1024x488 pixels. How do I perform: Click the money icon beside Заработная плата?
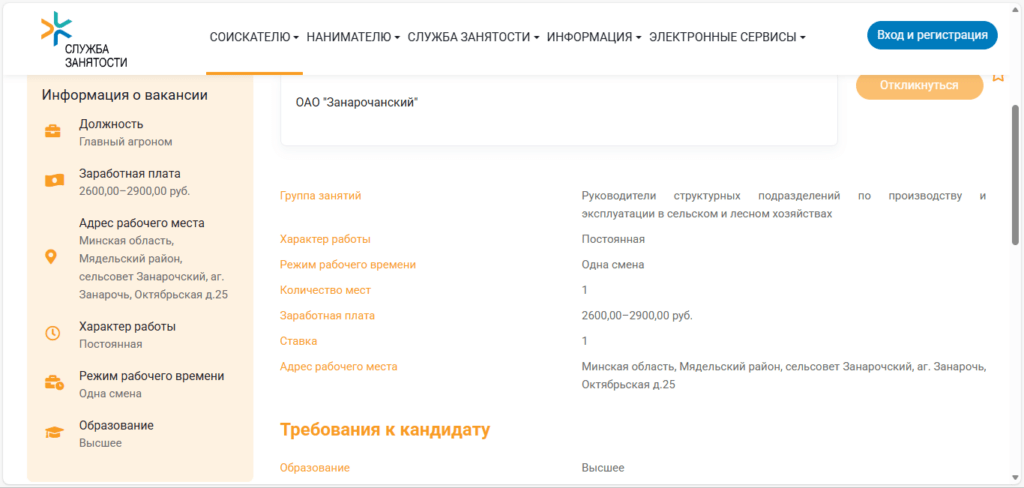(x=53, y=181)
